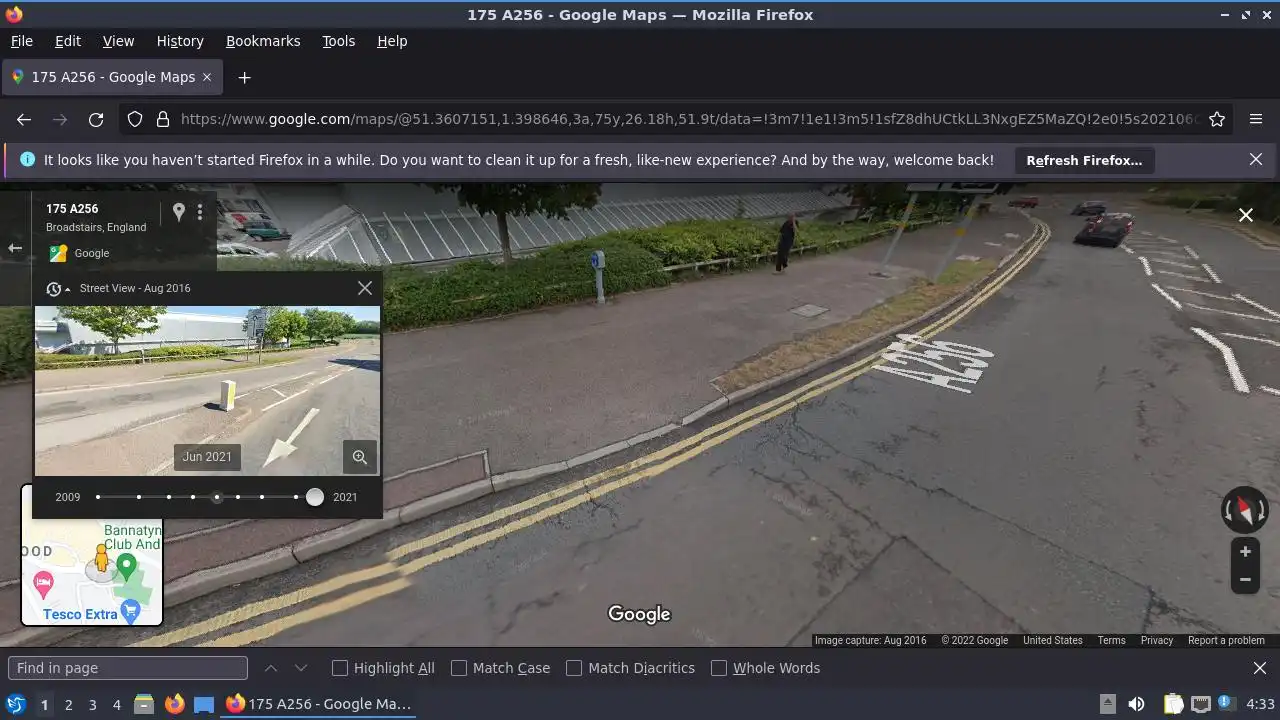1280x720 pixels.
Task: Enable Match Case checkbox
Action: (459, 668)
